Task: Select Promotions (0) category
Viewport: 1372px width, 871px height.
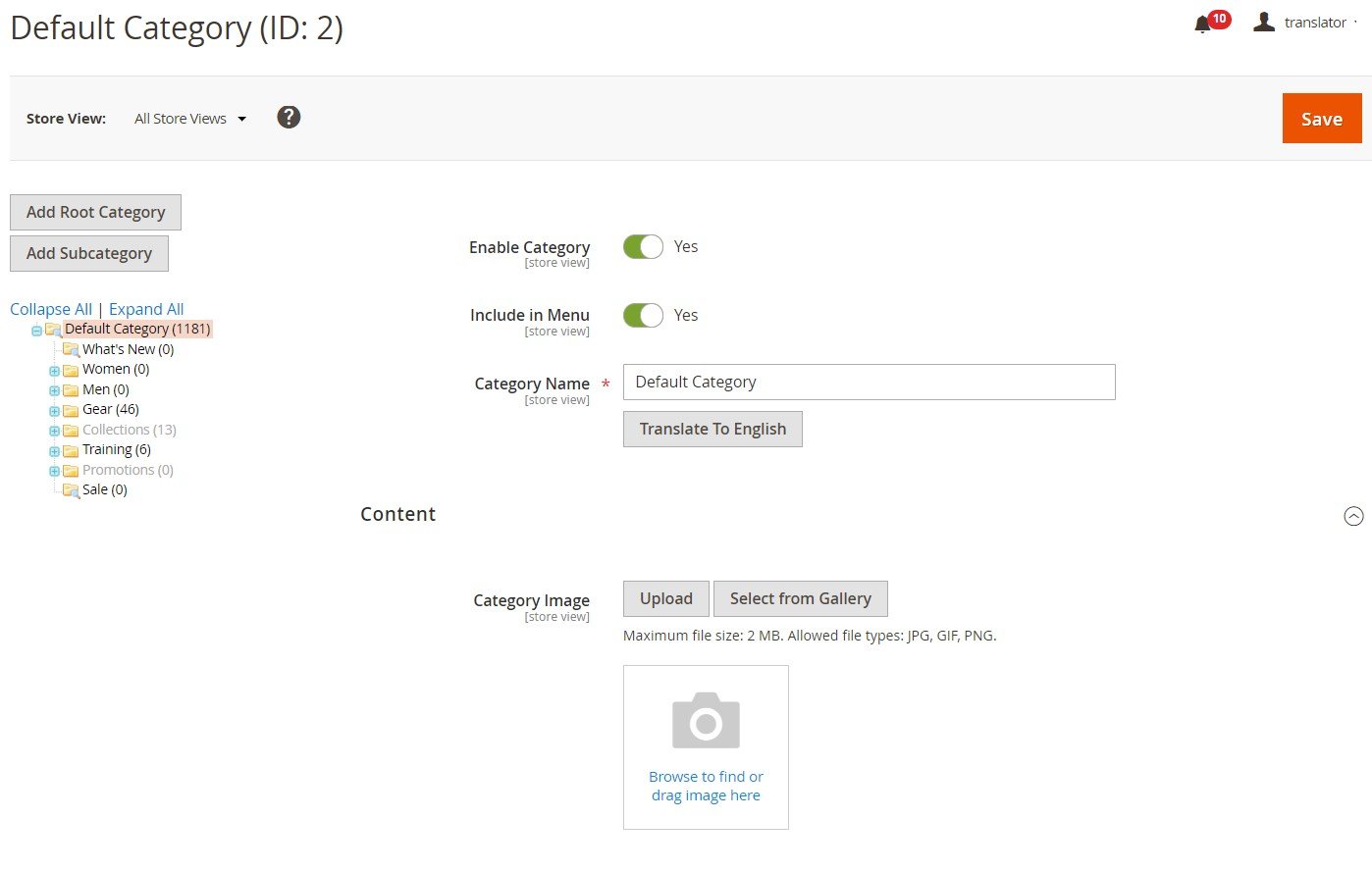Action: 128,470
